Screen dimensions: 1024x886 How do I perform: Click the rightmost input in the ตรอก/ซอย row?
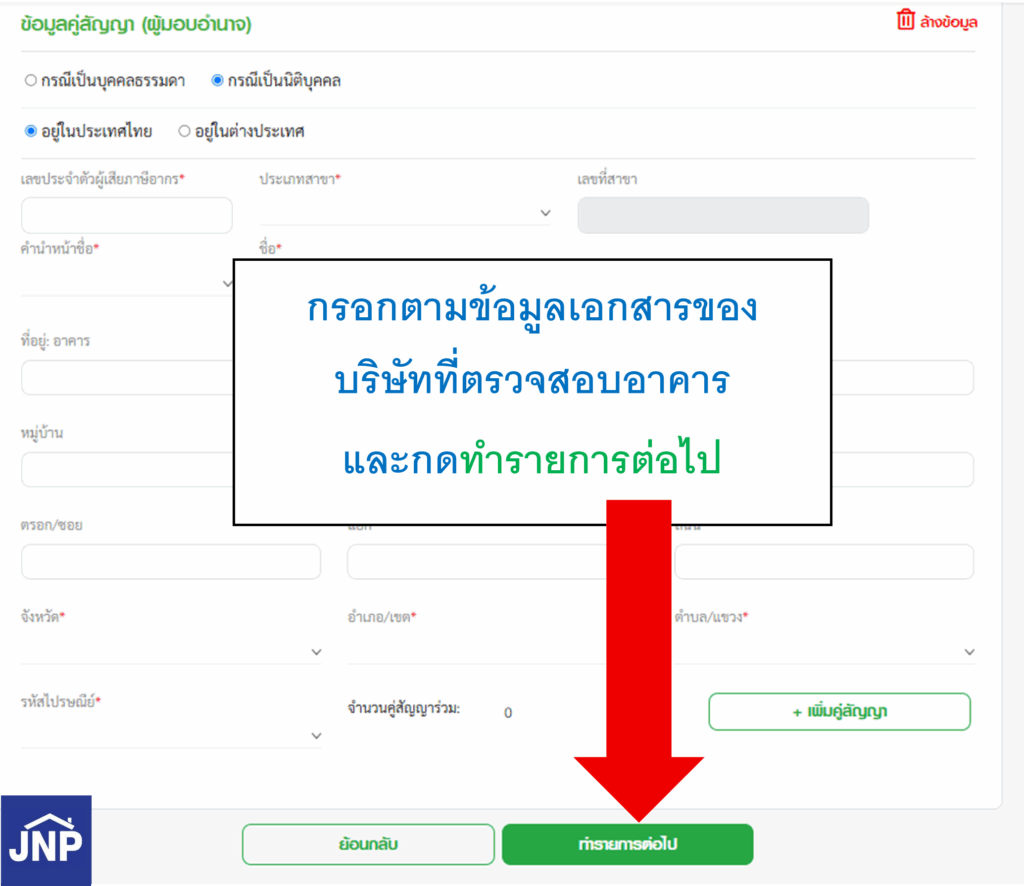click(824, 562)
